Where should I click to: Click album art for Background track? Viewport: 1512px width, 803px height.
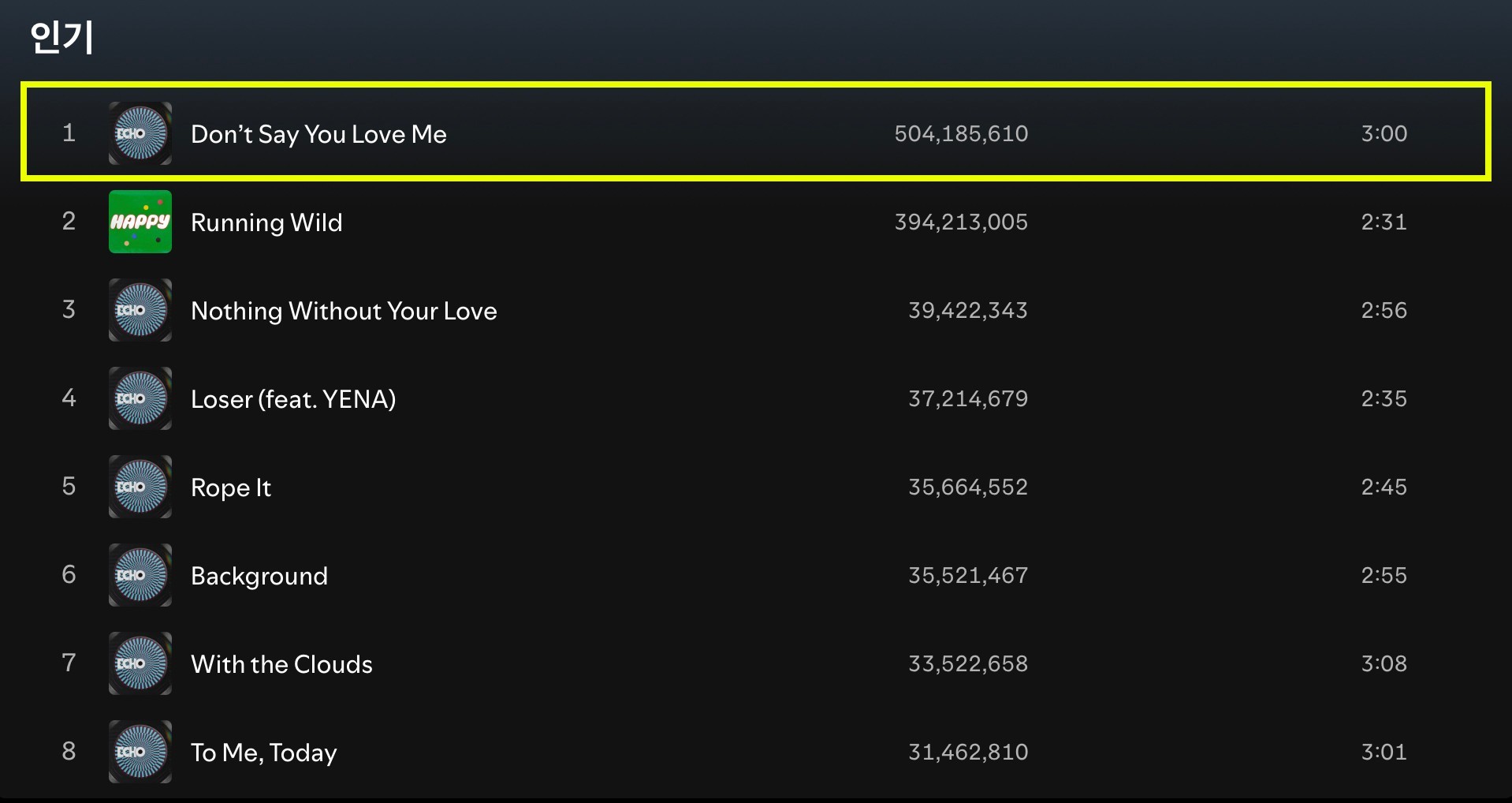[x=140, y=575]
